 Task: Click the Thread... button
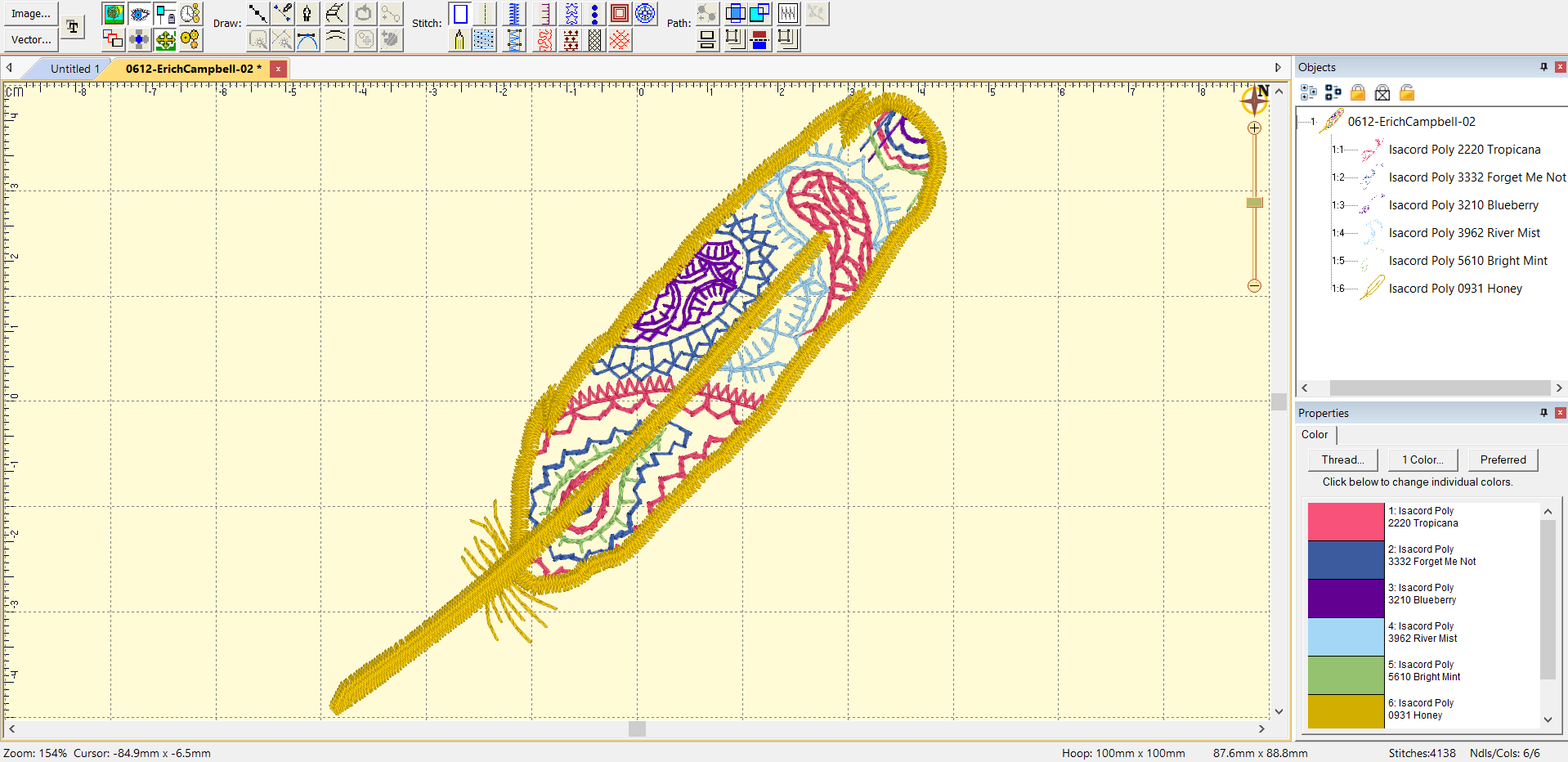click(x=1342, y=459)
